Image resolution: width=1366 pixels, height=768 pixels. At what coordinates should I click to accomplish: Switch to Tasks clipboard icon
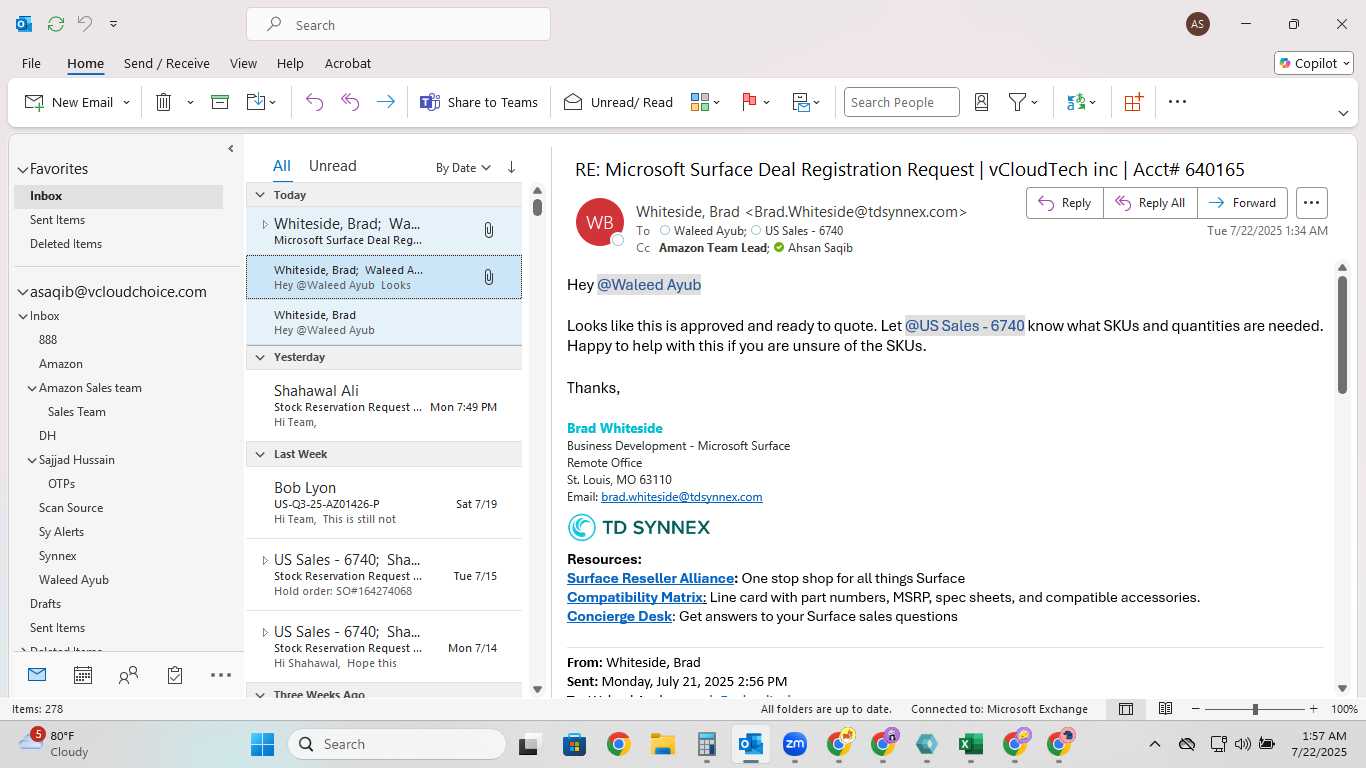point(175,676)
